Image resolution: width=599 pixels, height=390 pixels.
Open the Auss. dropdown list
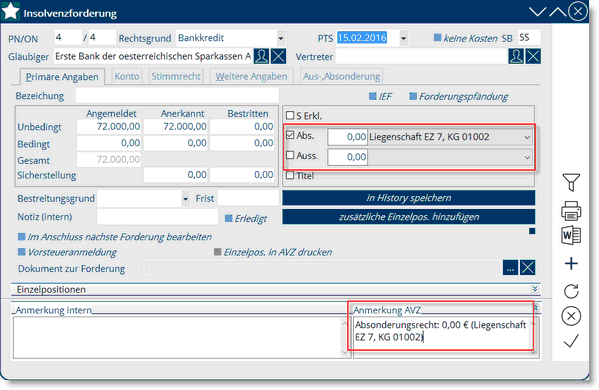point(527,157)
